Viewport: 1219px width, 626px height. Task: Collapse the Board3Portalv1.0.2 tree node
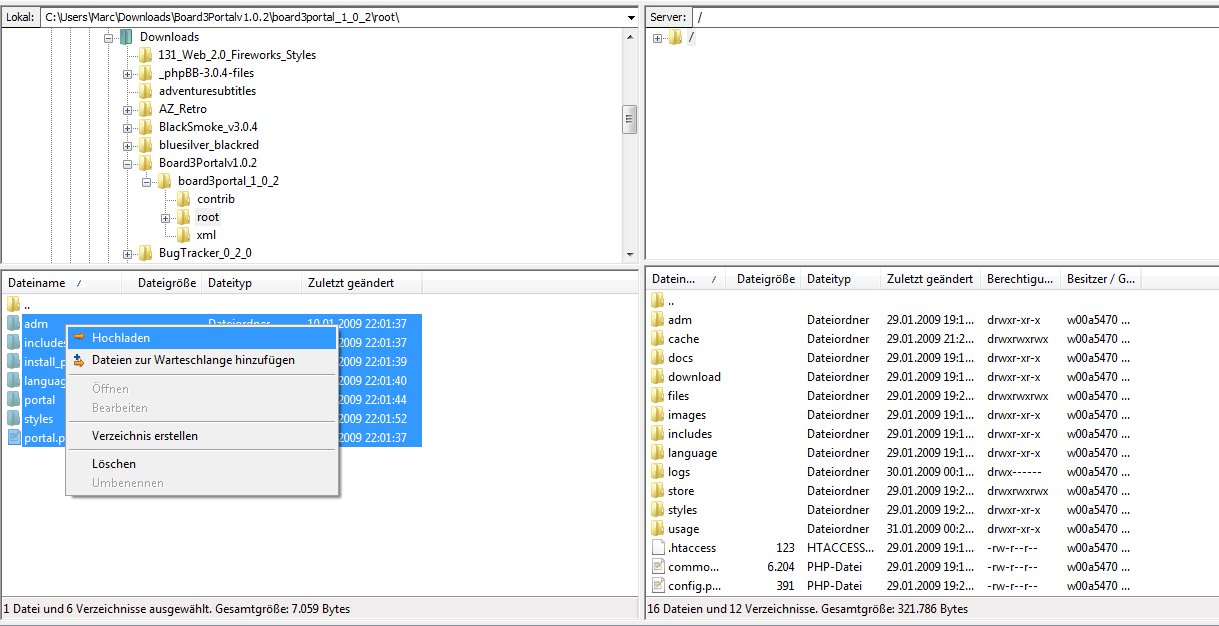click(128, 164)
